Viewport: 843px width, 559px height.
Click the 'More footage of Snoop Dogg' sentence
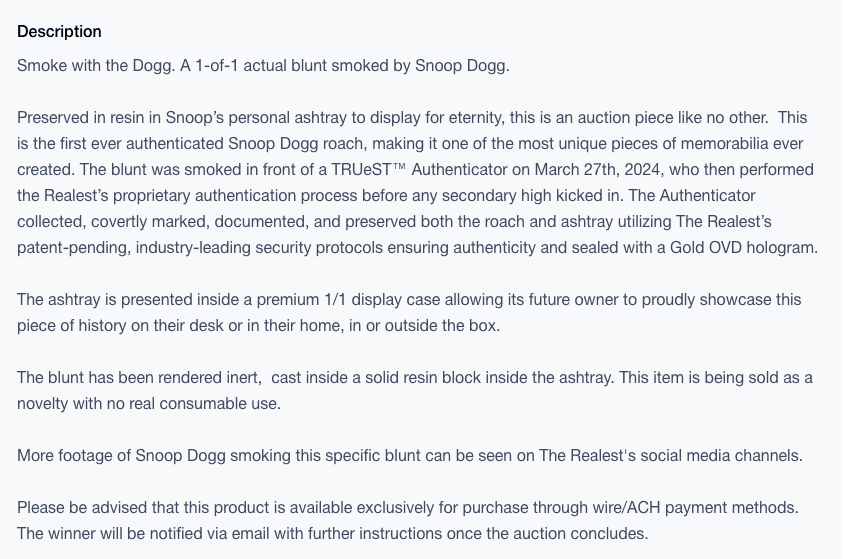pyautogui.click(x=410, y=456)
